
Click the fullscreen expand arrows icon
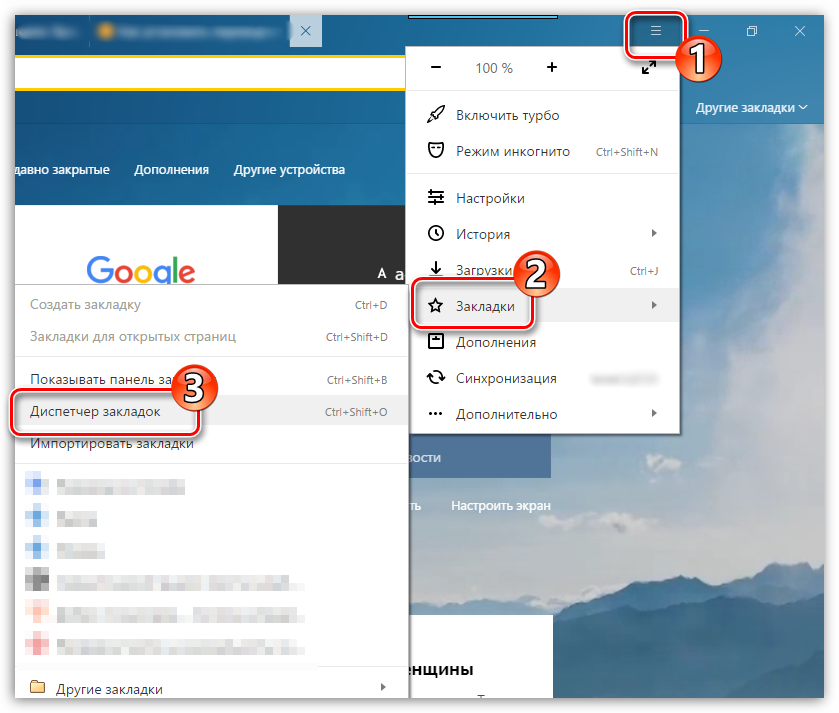click(649, 67)
